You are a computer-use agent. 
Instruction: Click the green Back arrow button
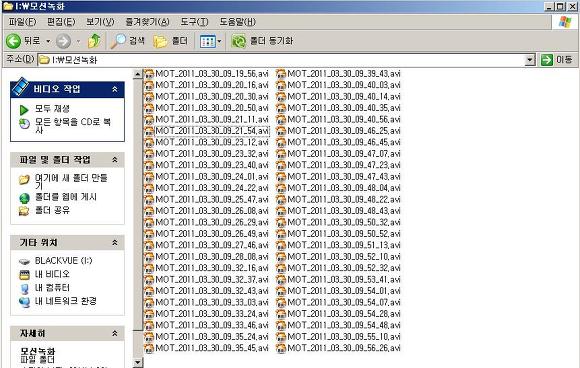[13, 41]
